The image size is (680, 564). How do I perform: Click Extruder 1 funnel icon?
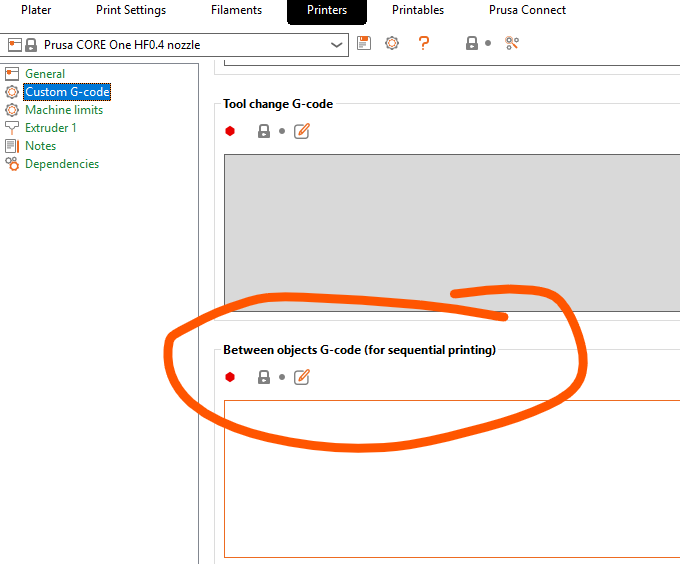tap(12, 128)
